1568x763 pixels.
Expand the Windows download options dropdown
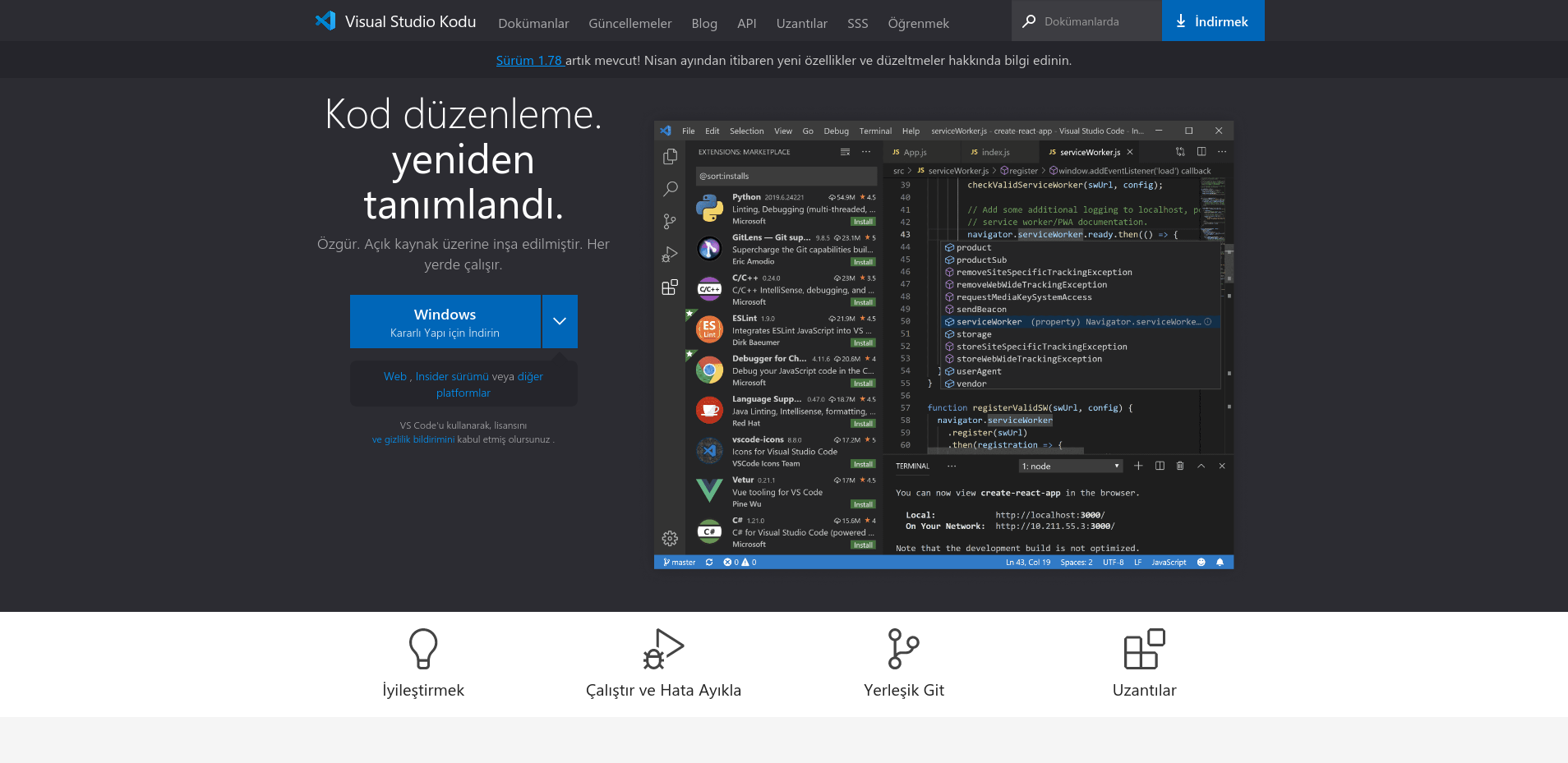(560, 321)
